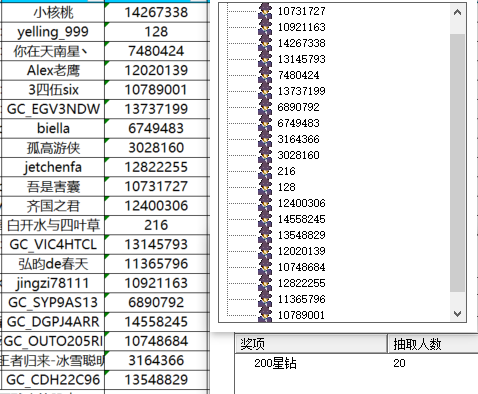Click spreadsheet cell GC_SYP9AS13
This screenshot has height=394, width=478.
[53, 302]
